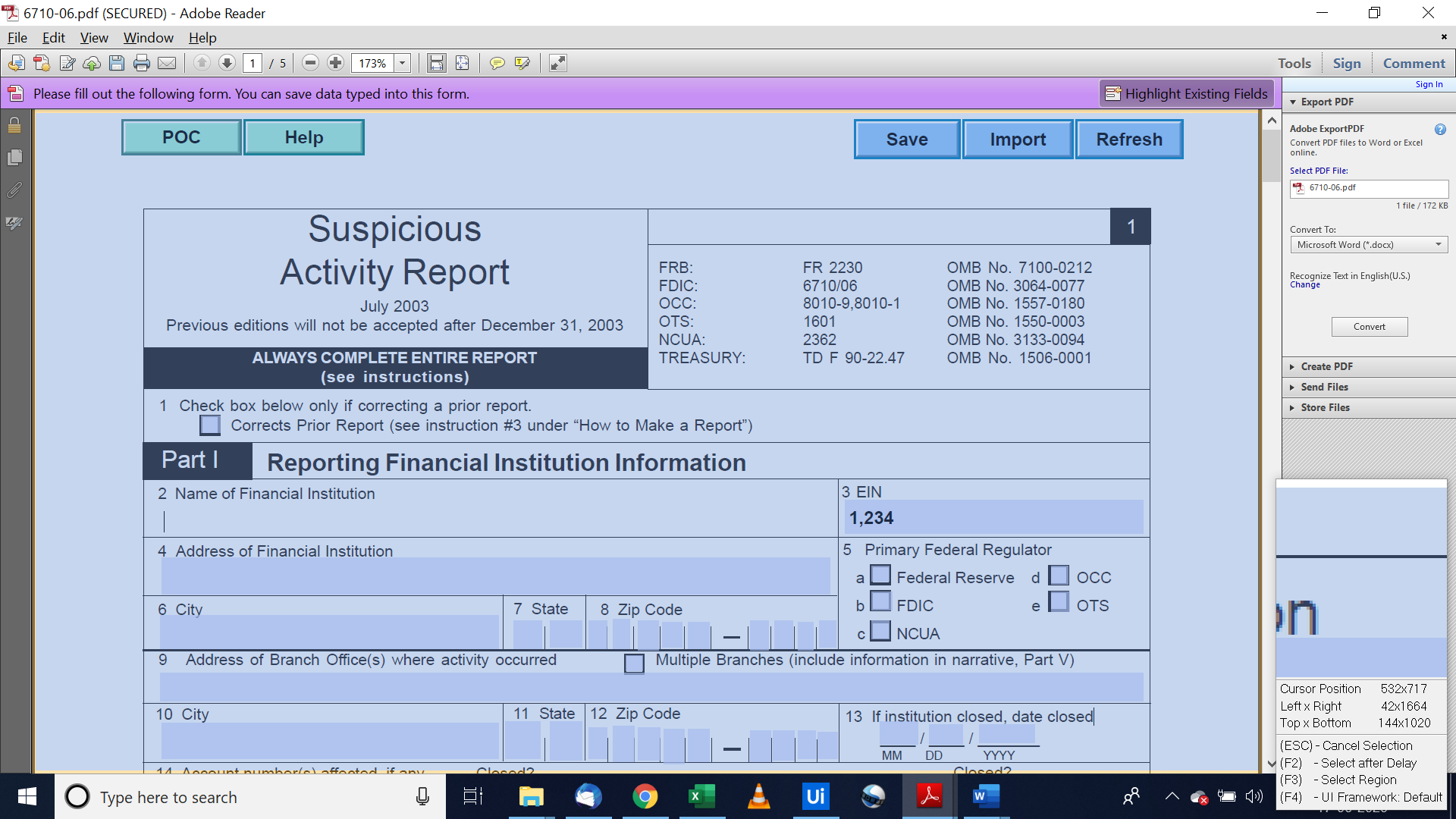Click the Save floppy disk icon
The height and width of the screenshot is (819, 1456).
coord(117,63)
